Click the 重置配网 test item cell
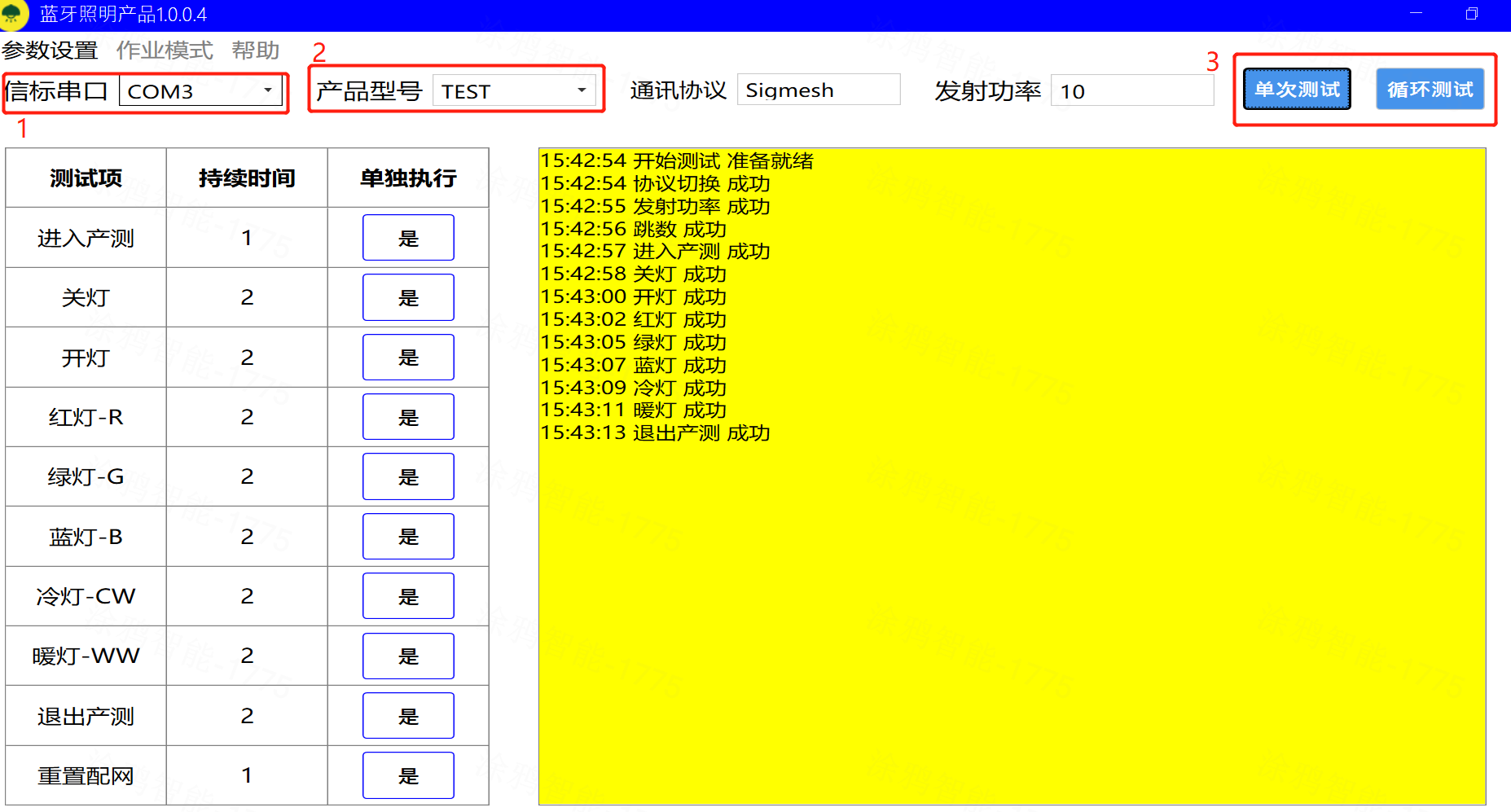The image size is (1511, 812). (86, 775)
